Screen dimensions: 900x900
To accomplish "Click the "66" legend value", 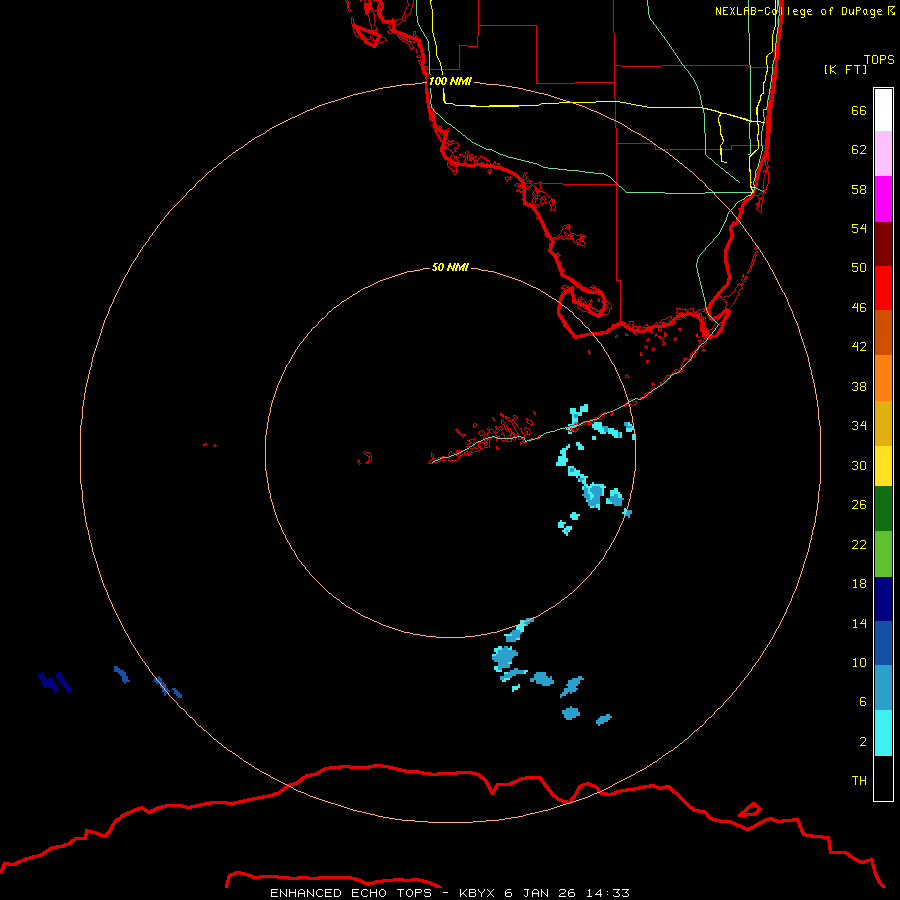I will (x=859, y=110).
